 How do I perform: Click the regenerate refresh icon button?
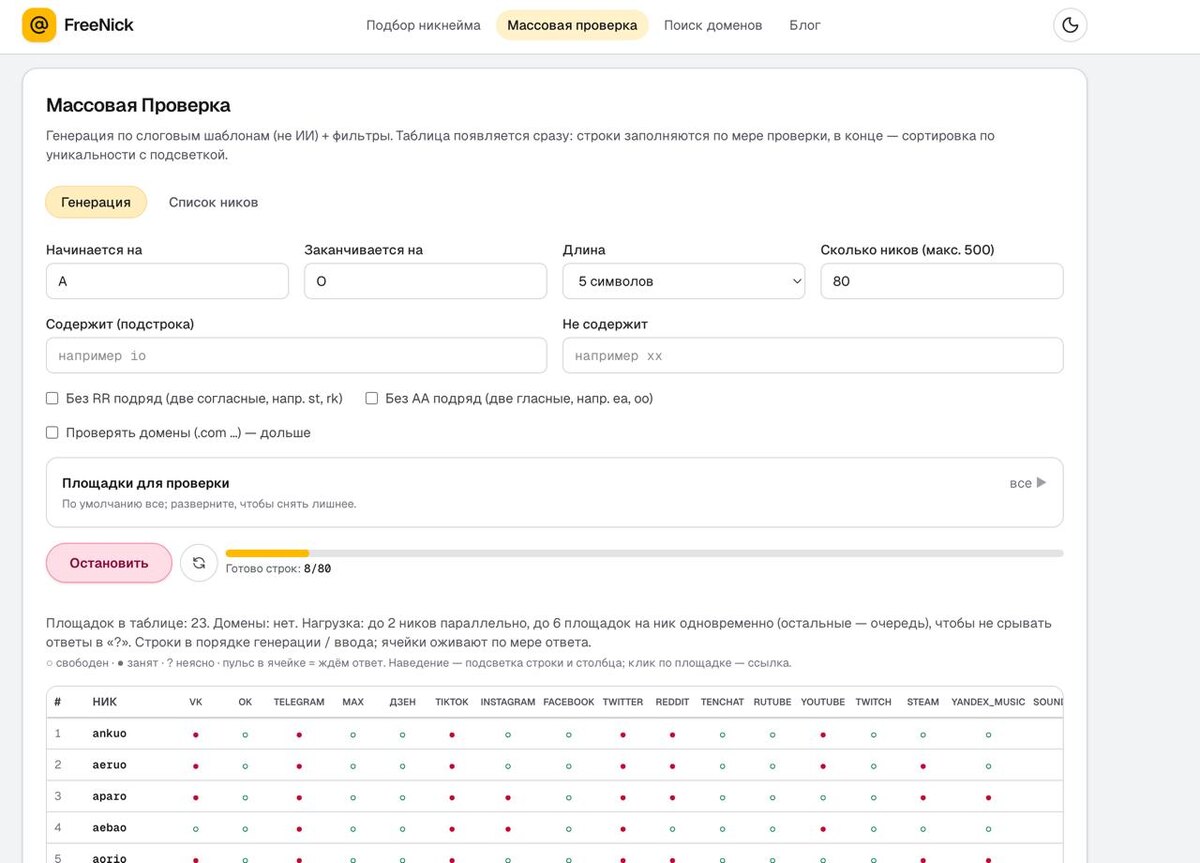click(x=199, y=563)
